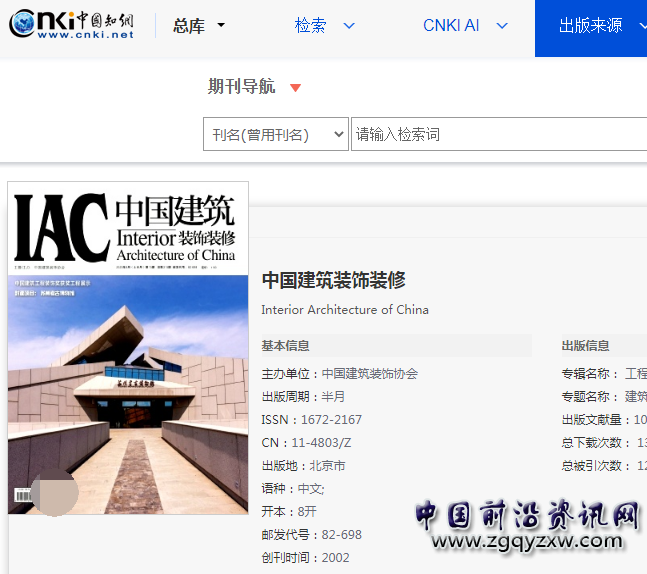The image size is (647, 574).
Task: Select the CNKI AI menu label
Action: pyautogui.click(x=451, y=26)
